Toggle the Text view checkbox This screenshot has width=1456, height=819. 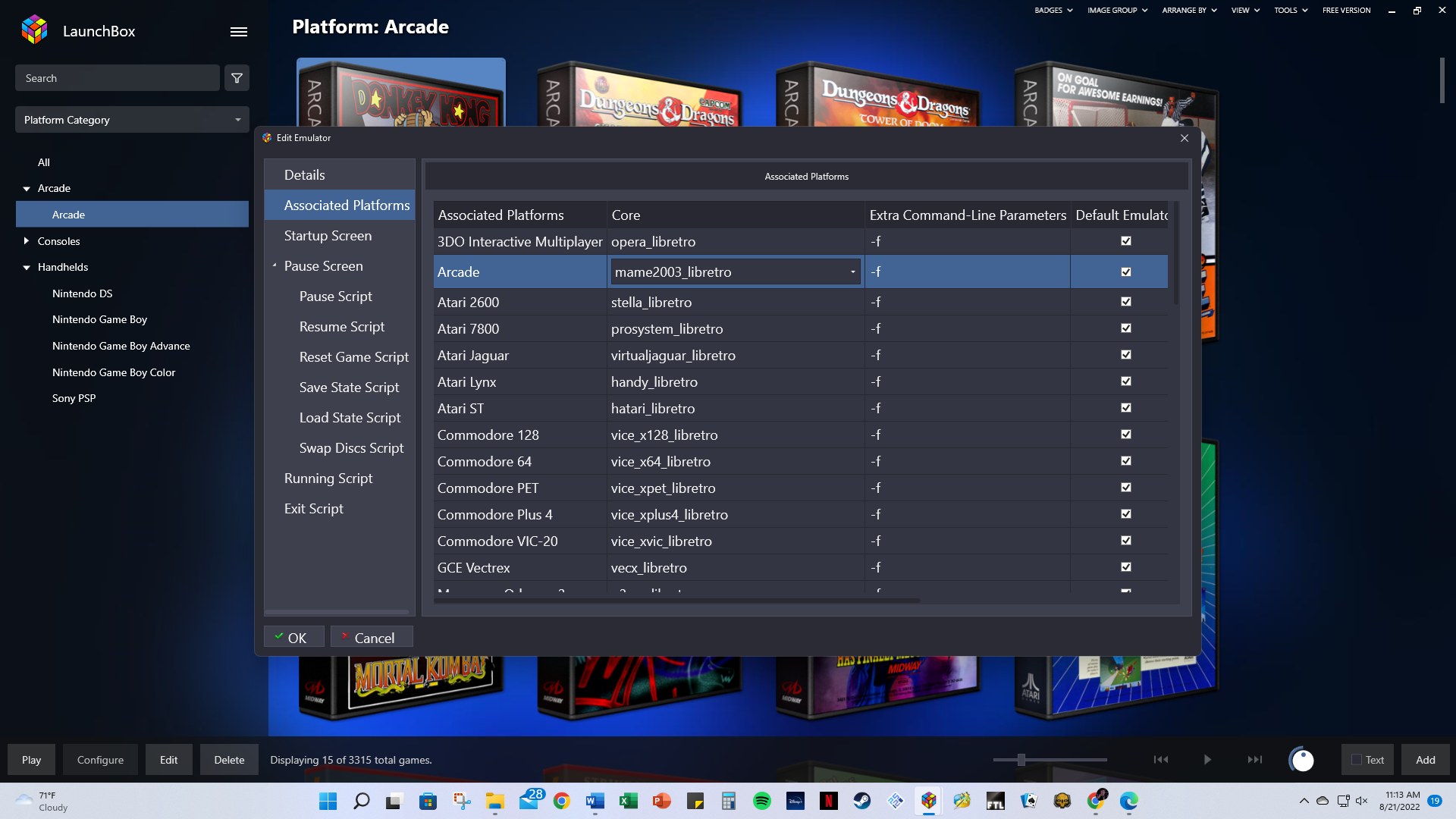point(1356,760)
